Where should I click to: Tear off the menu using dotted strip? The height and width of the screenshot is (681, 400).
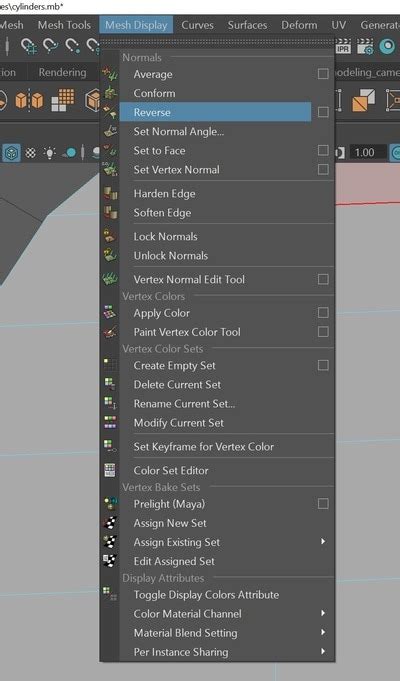(217, 42)
